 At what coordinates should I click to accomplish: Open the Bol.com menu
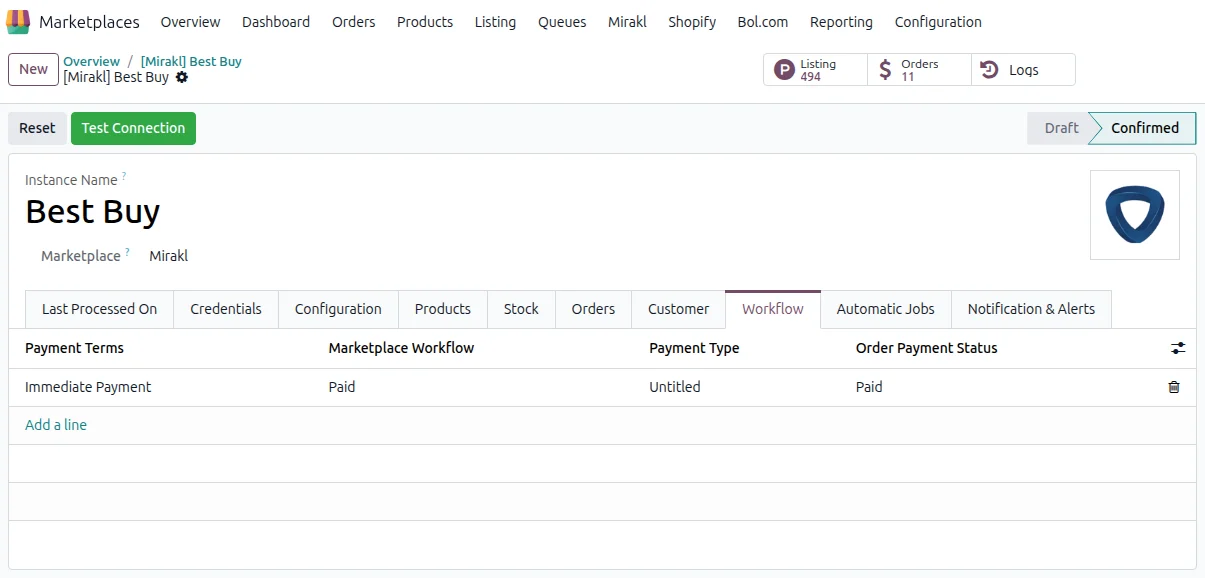(x=763, y=22)
